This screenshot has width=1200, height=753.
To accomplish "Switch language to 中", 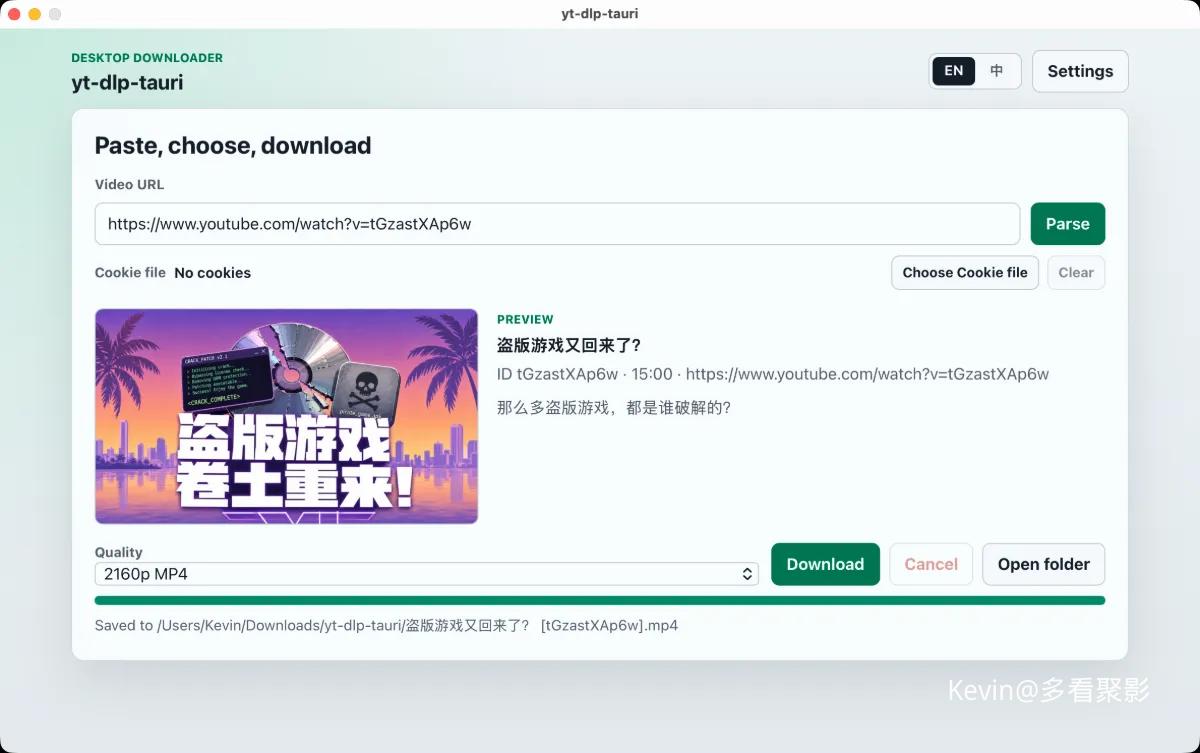I will pos(997,71).
